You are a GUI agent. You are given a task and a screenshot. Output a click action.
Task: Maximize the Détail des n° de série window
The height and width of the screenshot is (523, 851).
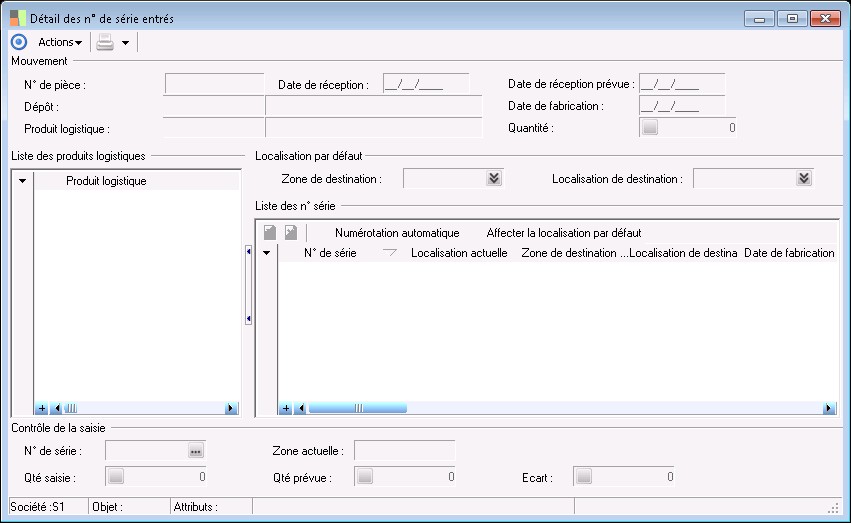point(792,19)
